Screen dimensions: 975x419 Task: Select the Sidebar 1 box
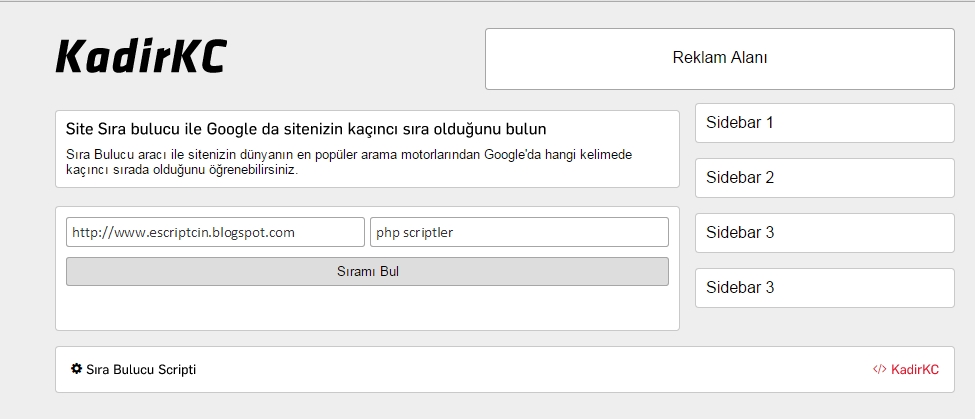(x=824, y=123)
